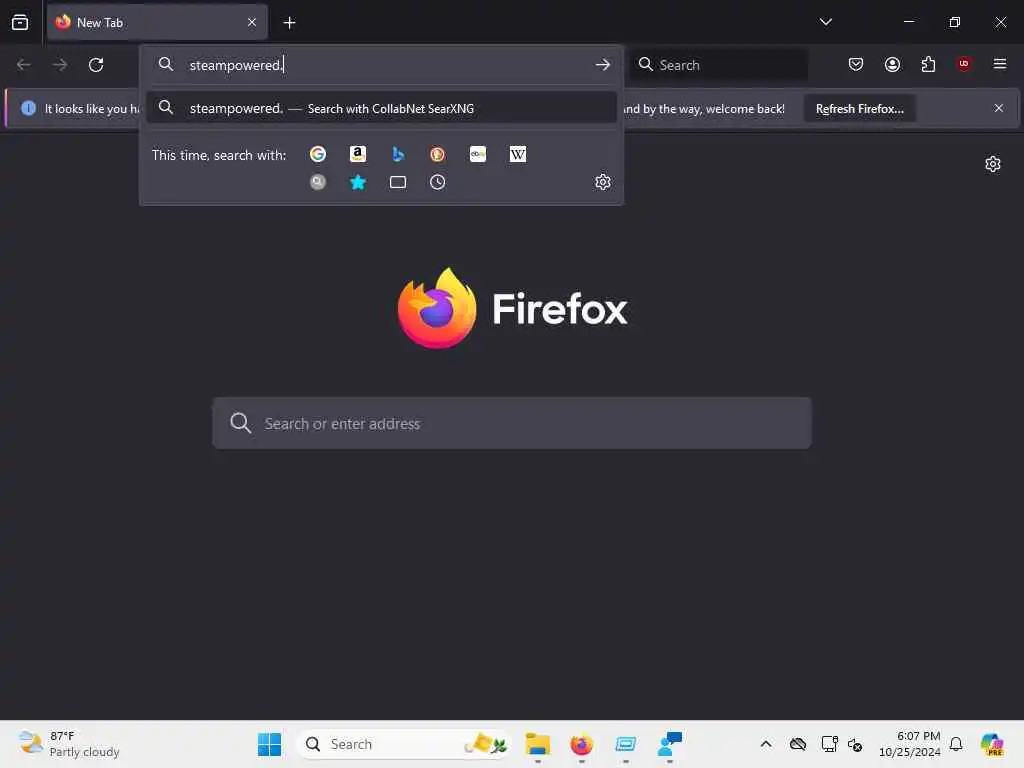
Task: Open the weather widget showing 87°F
Action: point(69,744)
